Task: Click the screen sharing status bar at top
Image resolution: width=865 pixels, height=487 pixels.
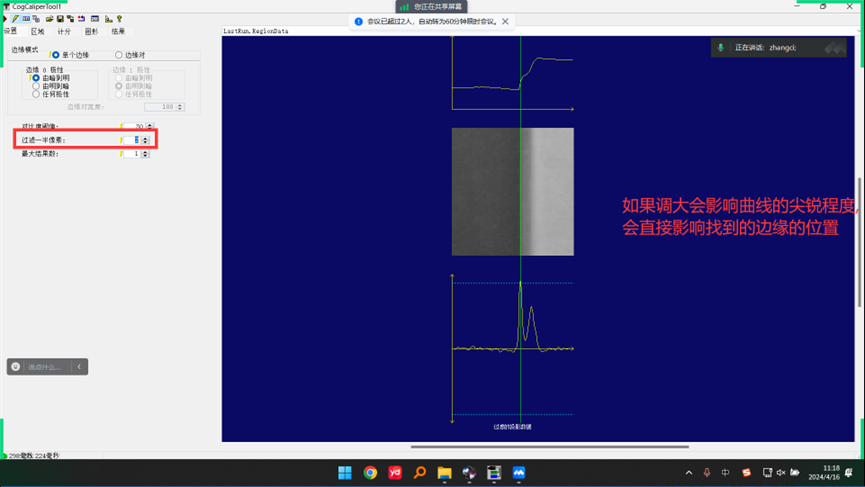Action: (x=432, y=7)
